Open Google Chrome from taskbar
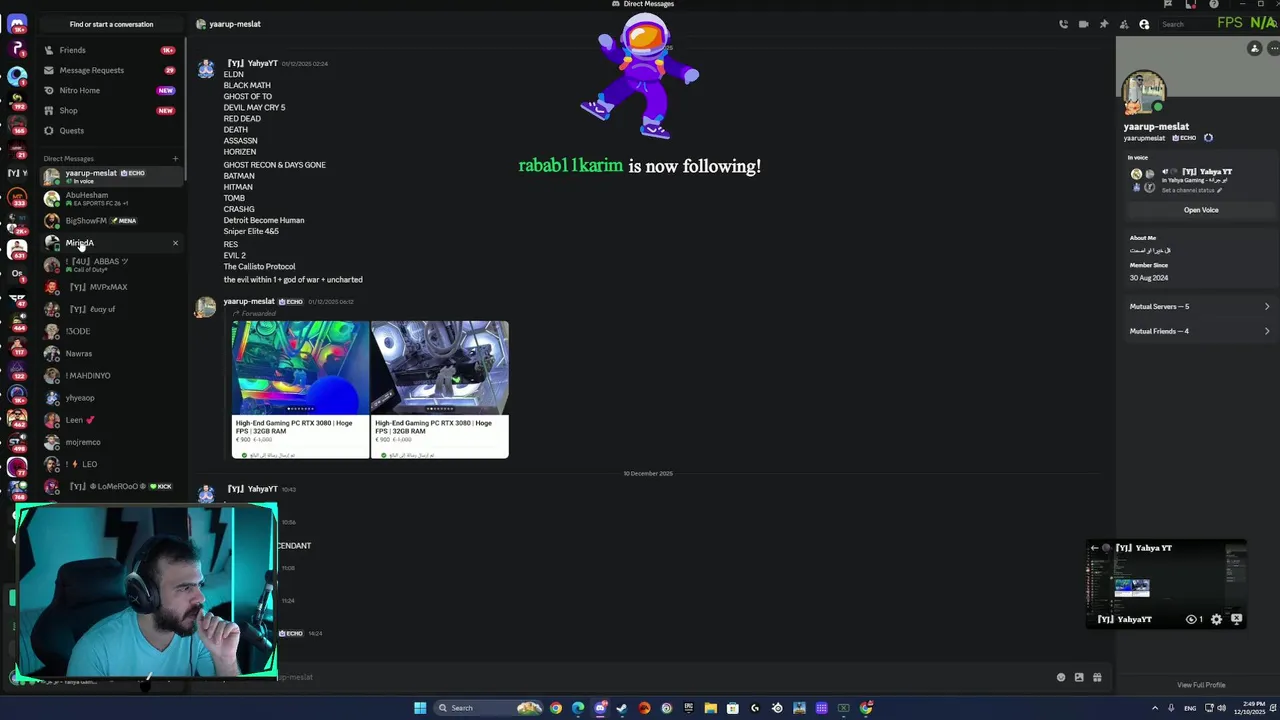Image resolution: width=1280 pixels, height=720 pixels. [x=556, y=708]
